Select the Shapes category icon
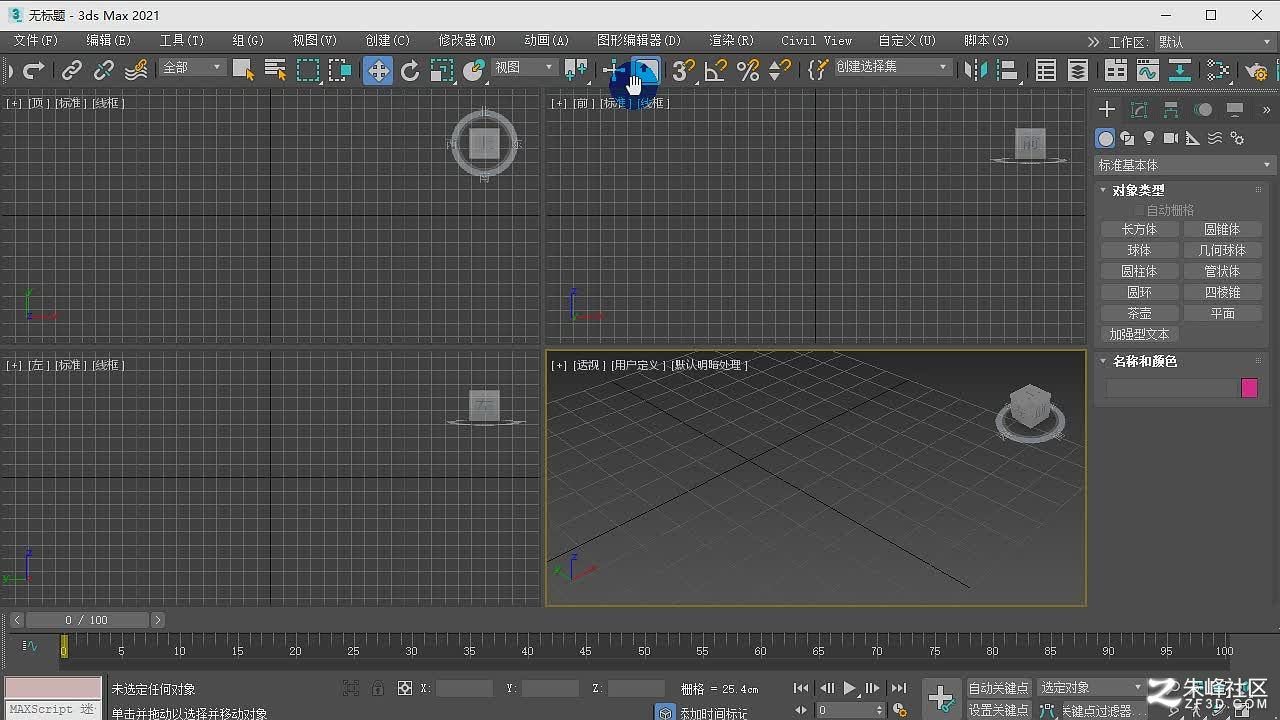The image size is (1280, 720). (1127, 138)
